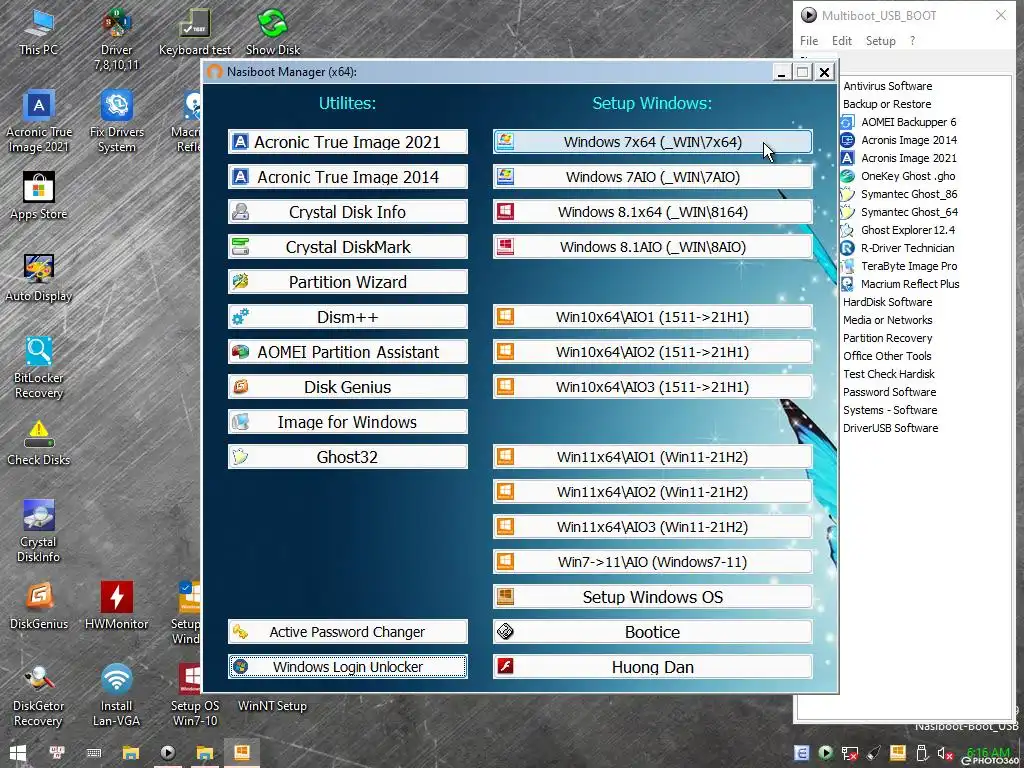Launch Keyboard test desktop shortcut

pos(195,33)
